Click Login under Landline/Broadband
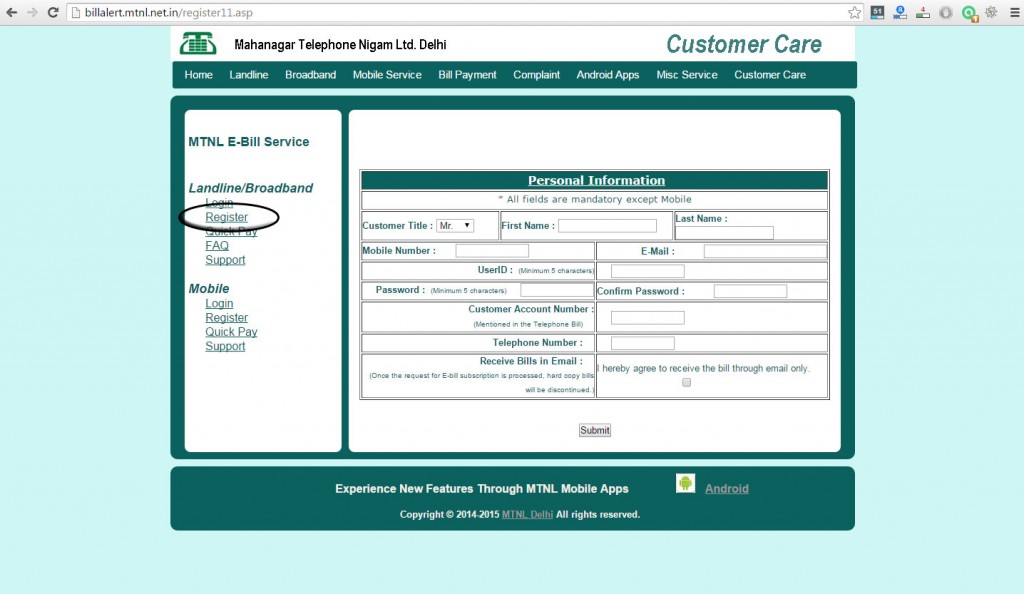1024x594 pixels. tap(219, 203)
